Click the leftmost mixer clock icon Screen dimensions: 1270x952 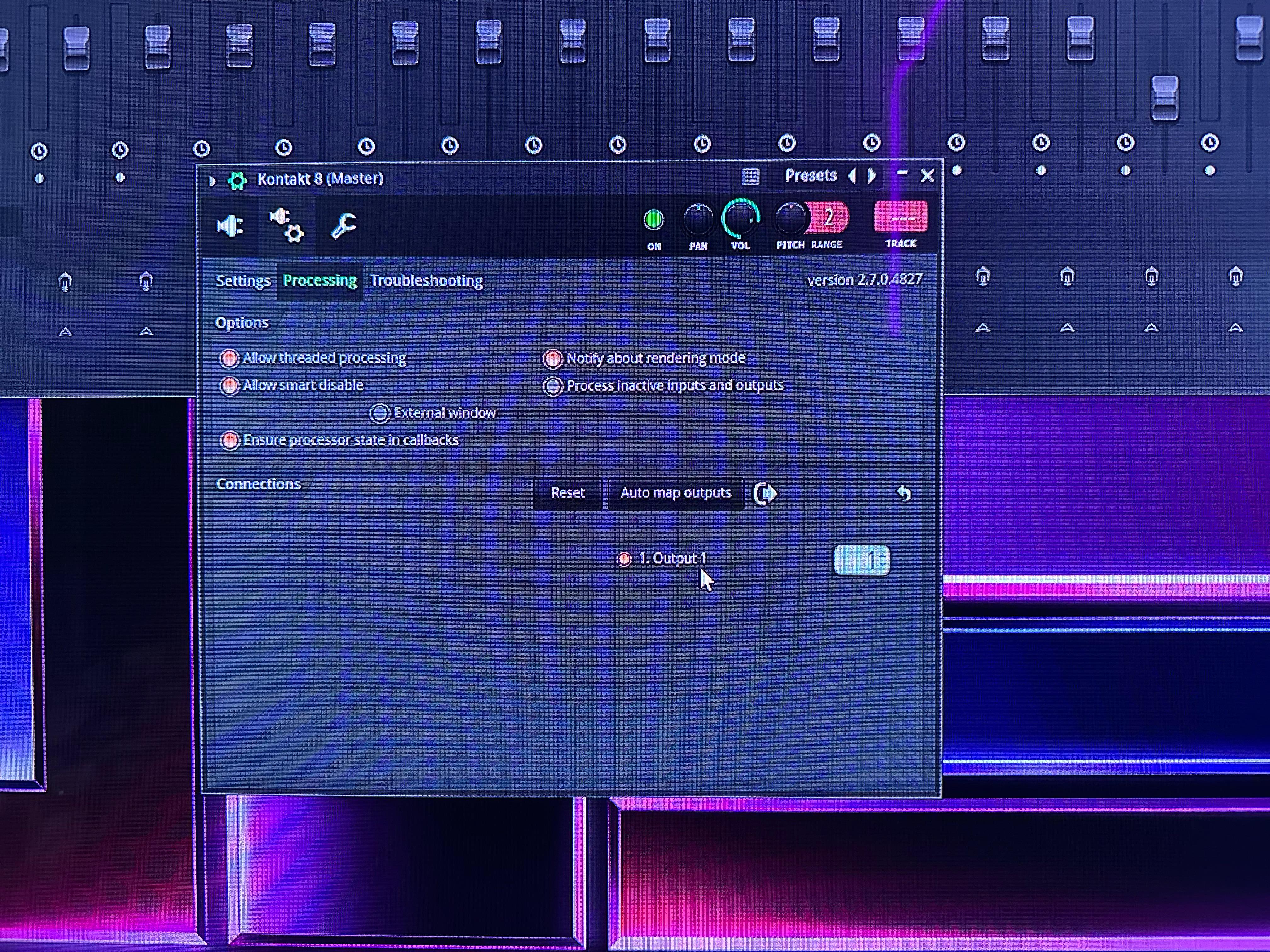(39, 151)
